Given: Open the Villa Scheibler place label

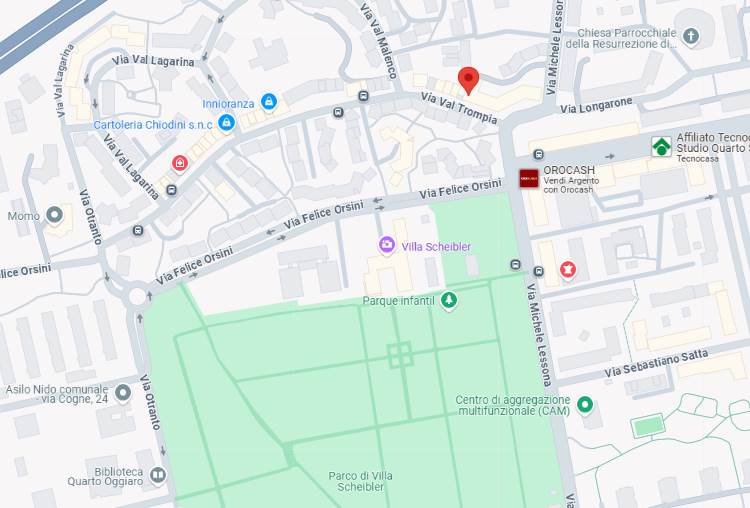Looking at the screenshot, I should click(x=436, y=247).
